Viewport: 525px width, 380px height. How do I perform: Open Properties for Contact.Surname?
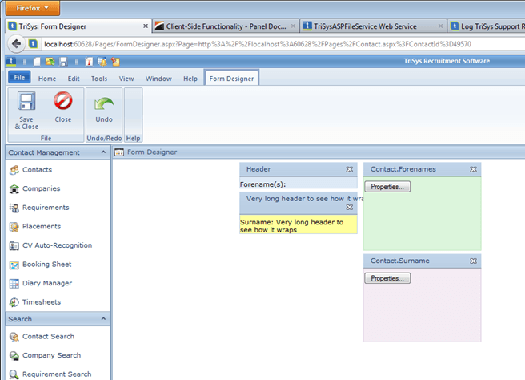[x=387, y=278]
